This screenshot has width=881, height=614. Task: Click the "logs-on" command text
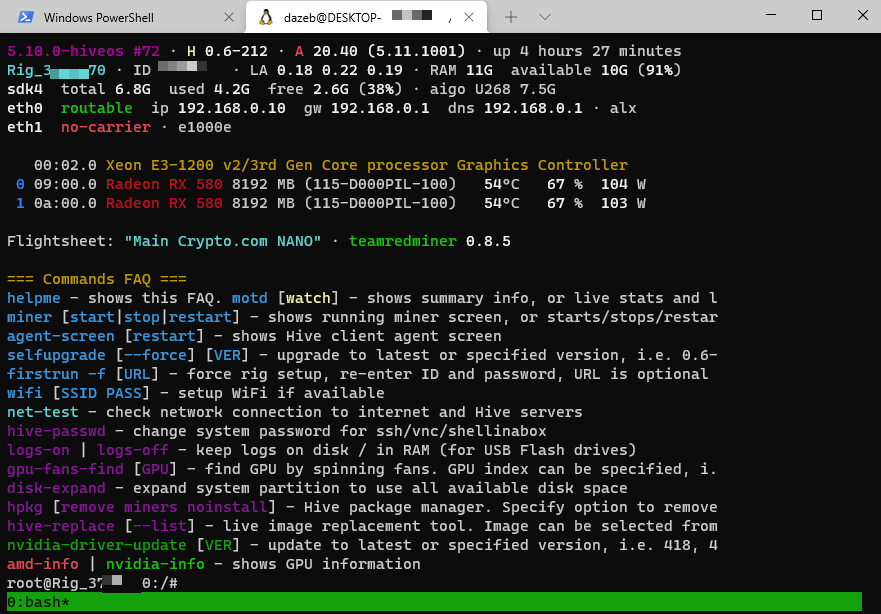tap(38, 451)
